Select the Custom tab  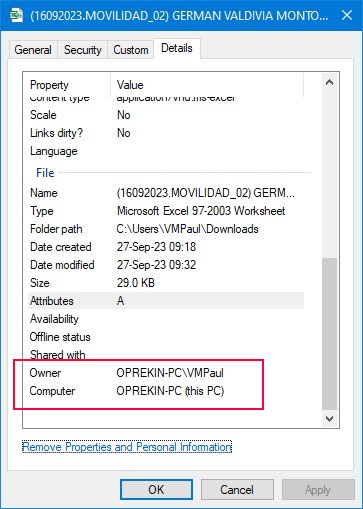pyautogui.click(x=131, y=50)
